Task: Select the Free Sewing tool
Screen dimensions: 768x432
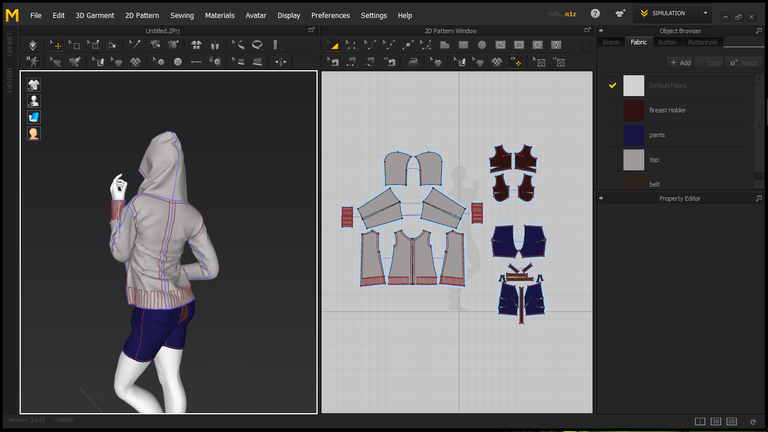Action: [x=370, y=62]
